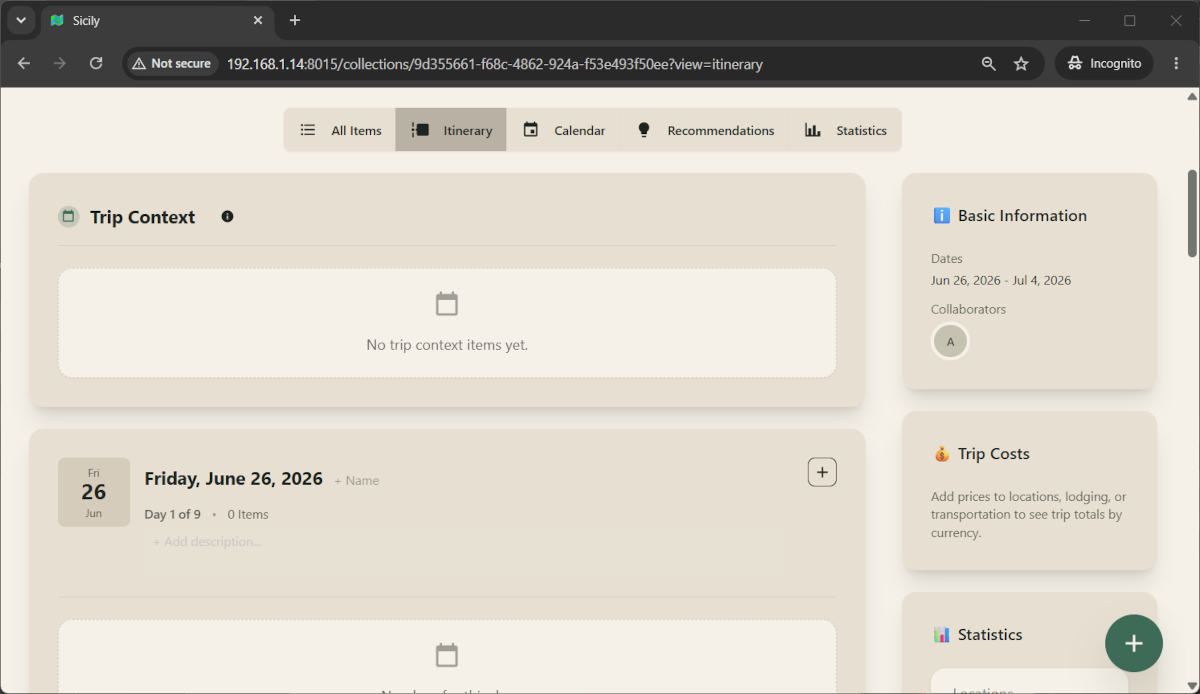The height and width of the screenshot is (694, 1200).
Task: Open the Recommendations tab
Action: pyautogui.click(x=705, y=130)
